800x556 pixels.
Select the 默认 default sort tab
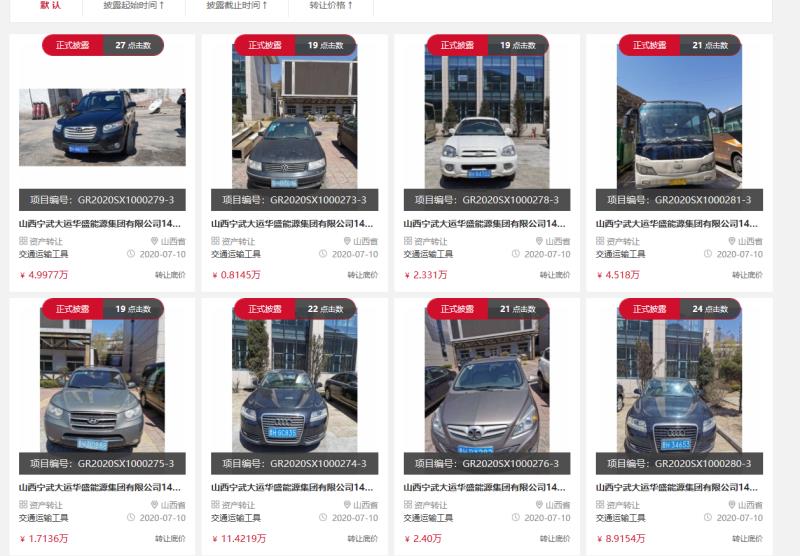coord(51,5)
